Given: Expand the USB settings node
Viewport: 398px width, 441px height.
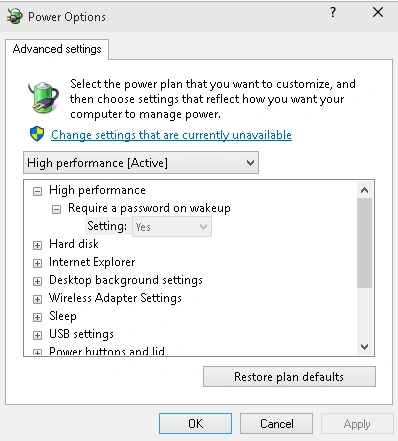Looking at the screenshot, I should pos(37,335).
